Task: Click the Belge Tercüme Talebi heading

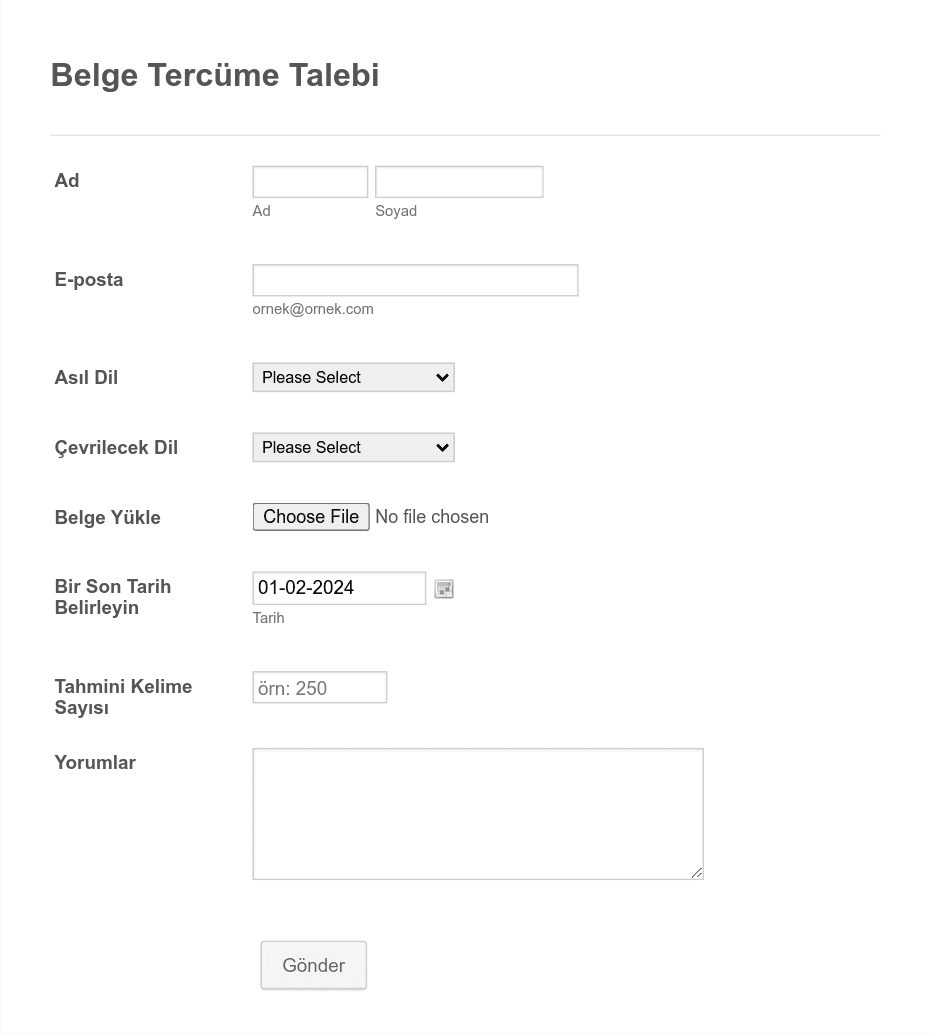Action: 215,75
